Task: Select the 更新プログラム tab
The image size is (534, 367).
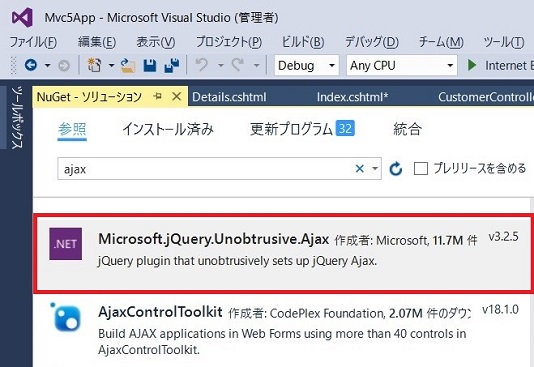Action: [292, 129]
